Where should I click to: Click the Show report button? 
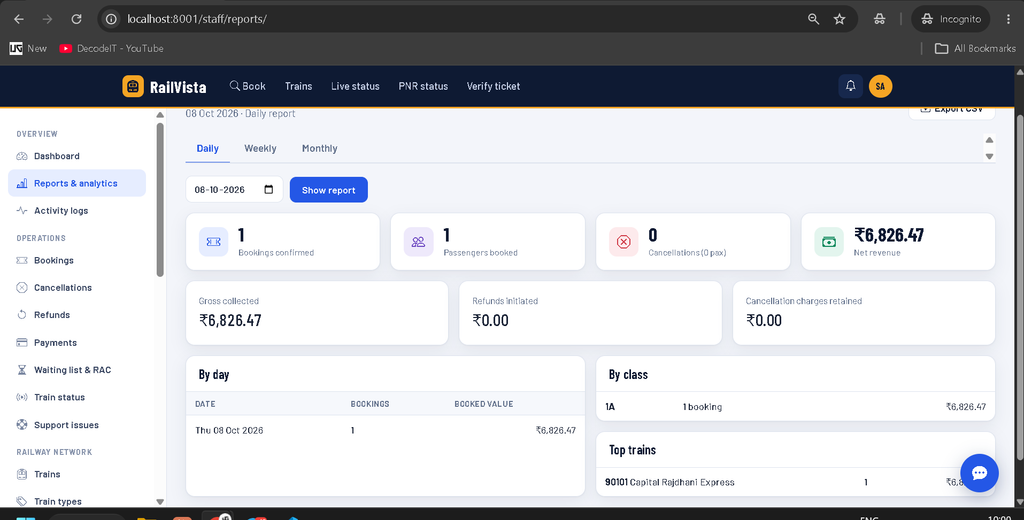(328, 190)
